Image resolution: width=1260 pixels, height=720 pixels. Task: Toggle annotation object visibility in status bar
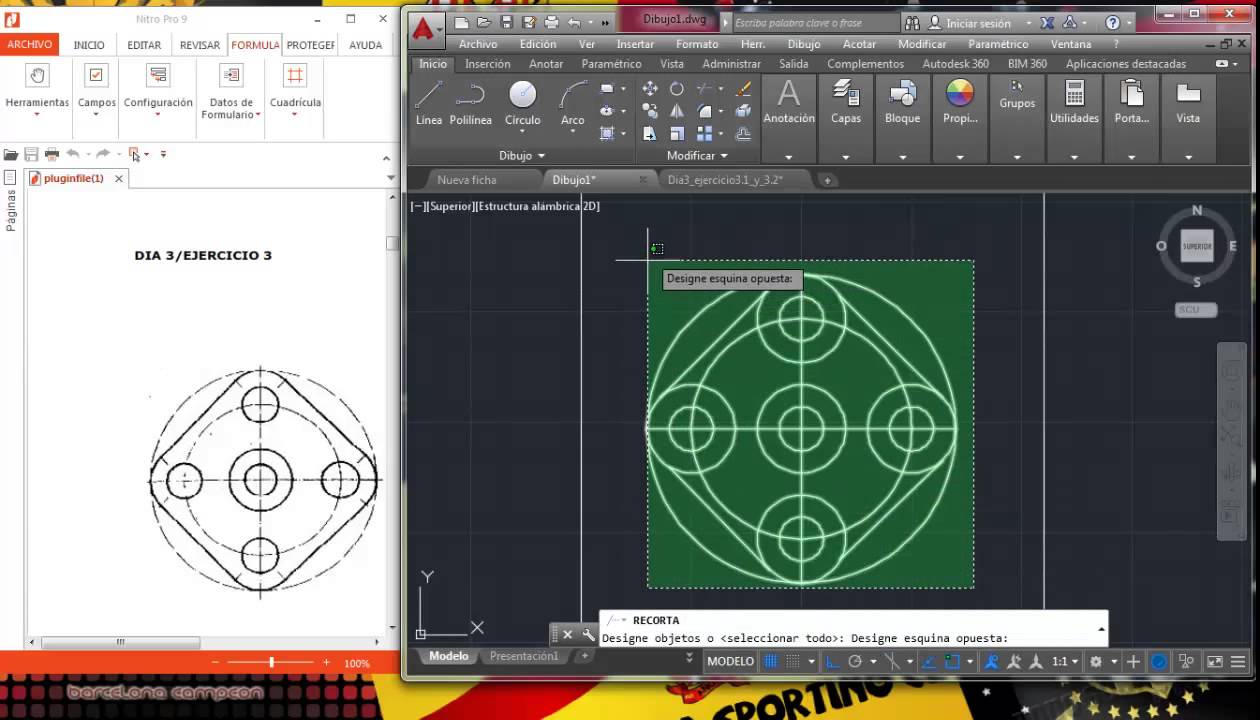[992, 661]
